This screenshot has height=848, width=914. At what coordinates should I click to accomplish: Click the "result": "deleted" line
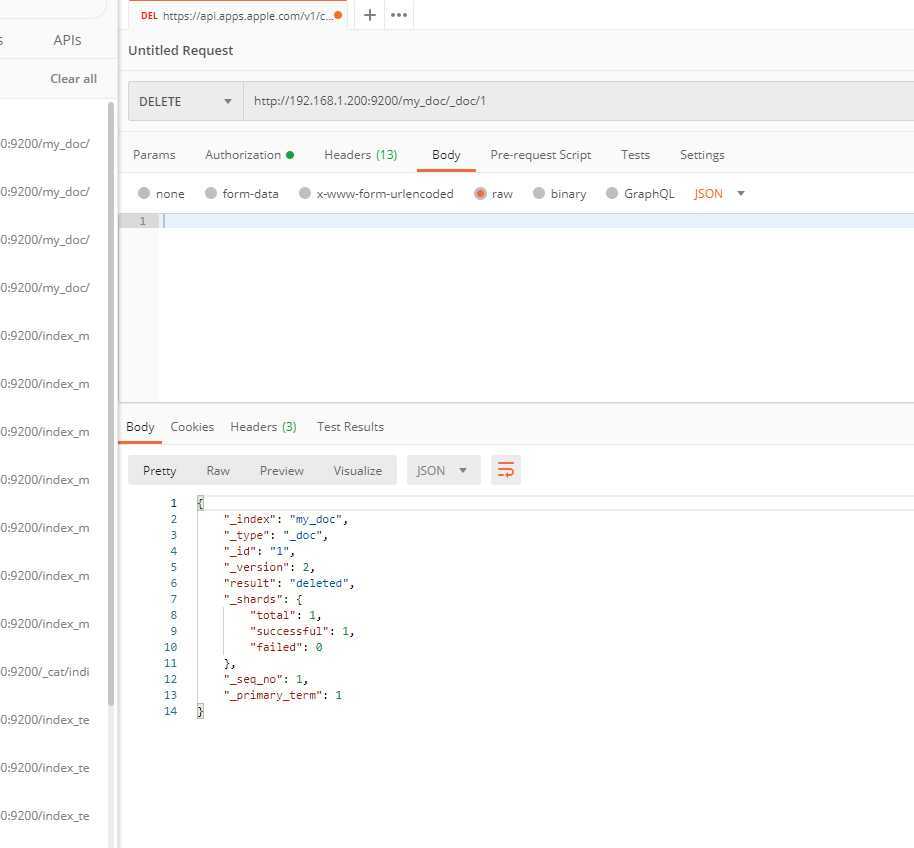(289, 583)
